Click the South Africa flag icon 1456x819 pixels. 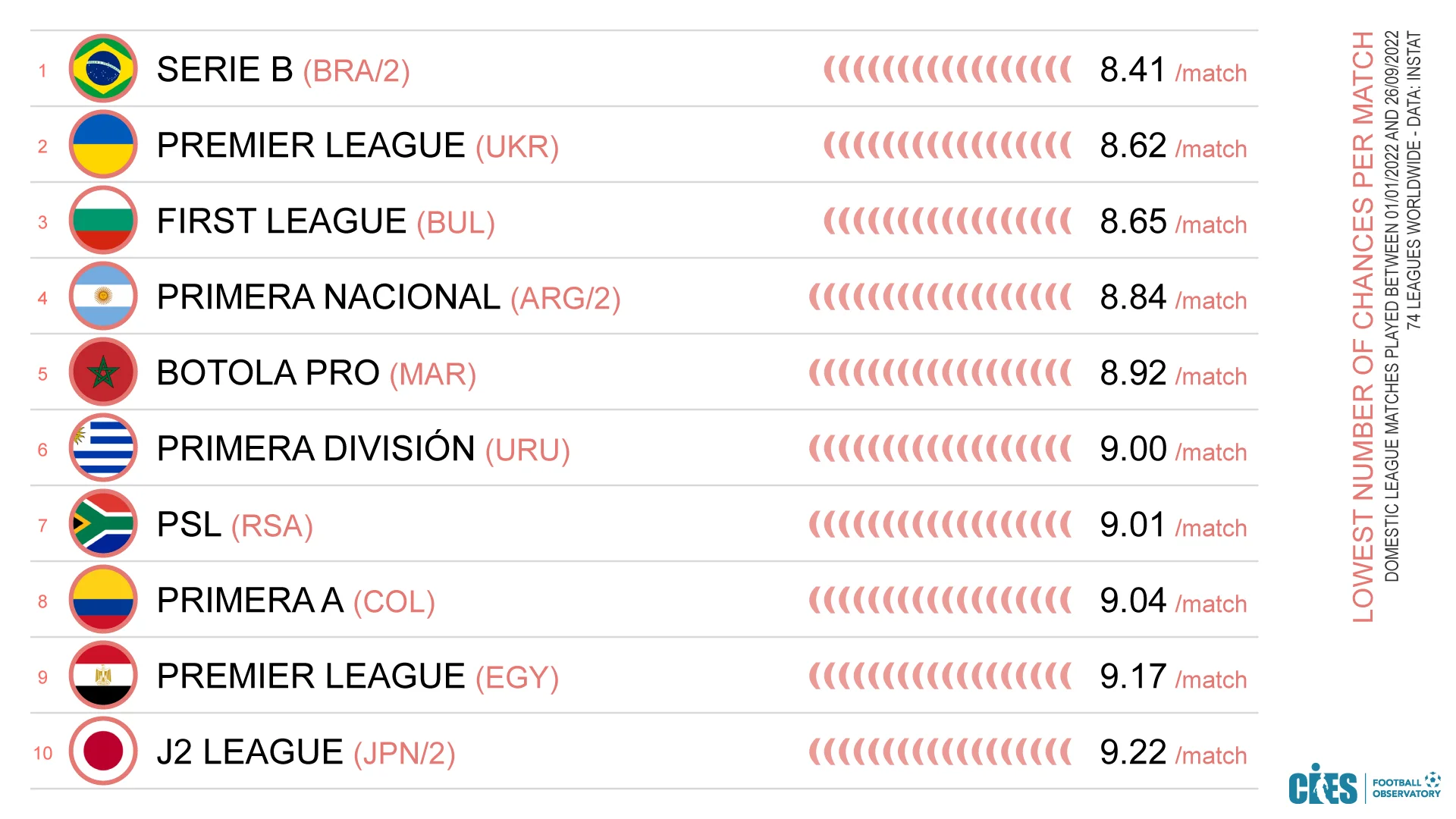click(103, 524)
